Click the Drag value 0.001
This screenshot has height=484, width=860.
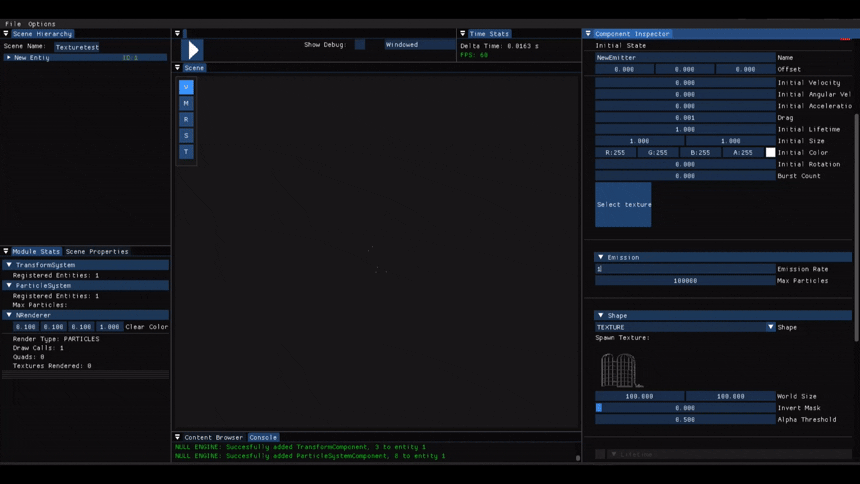(x=686, y=117)
